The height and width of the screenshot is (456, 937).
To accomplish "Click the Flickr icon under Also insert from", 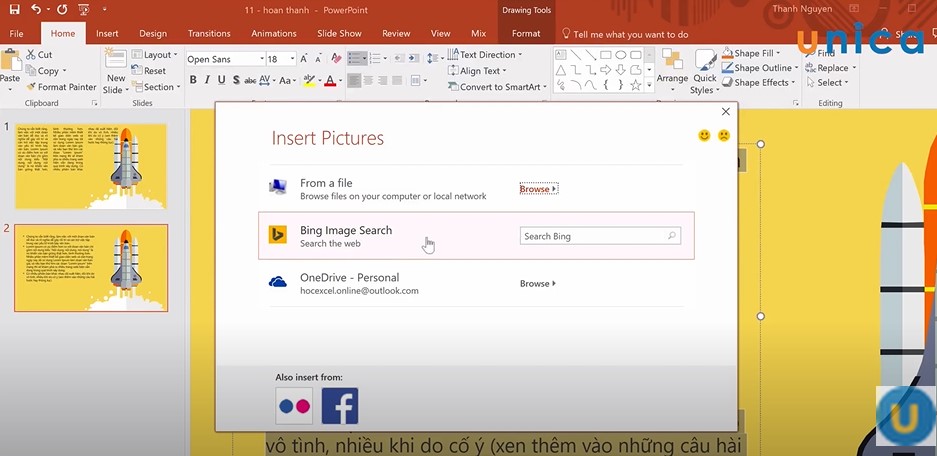I will click(x=294, y=406).
